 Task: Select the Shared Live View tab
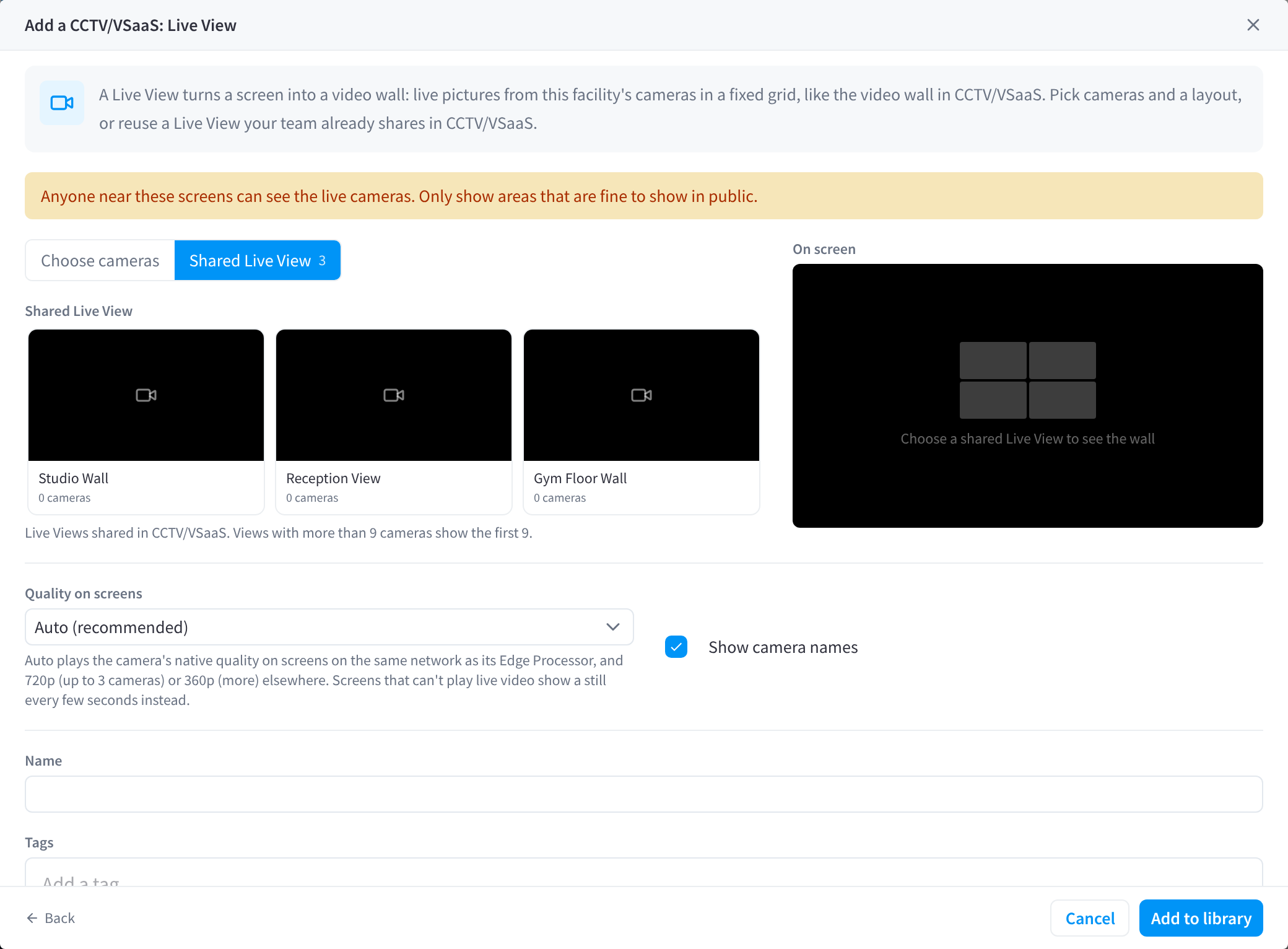click(258, 261)
